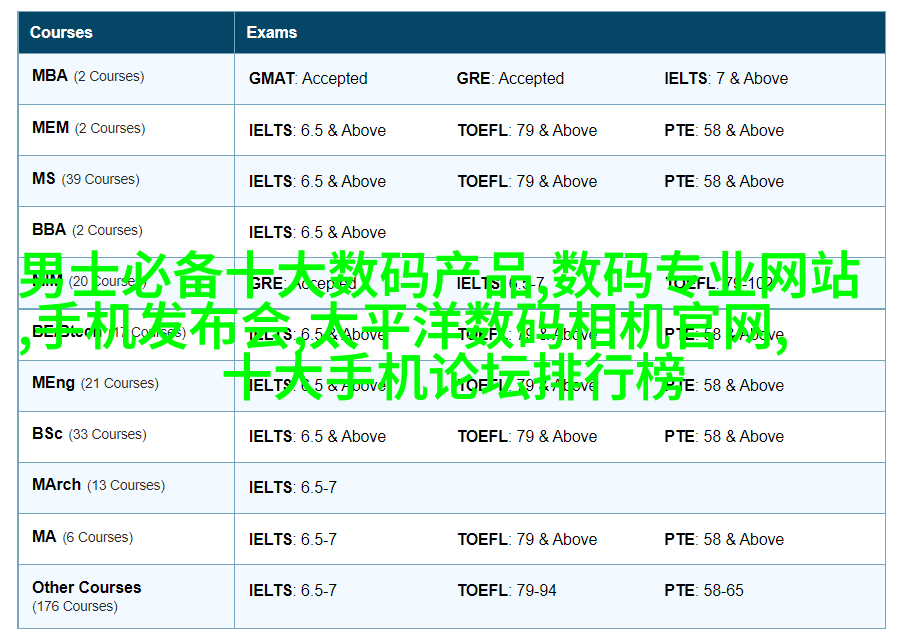This screenshot has height=639, width=901.
Task: Pick the TOEFL score in the MS row
Action: point(527,182)
